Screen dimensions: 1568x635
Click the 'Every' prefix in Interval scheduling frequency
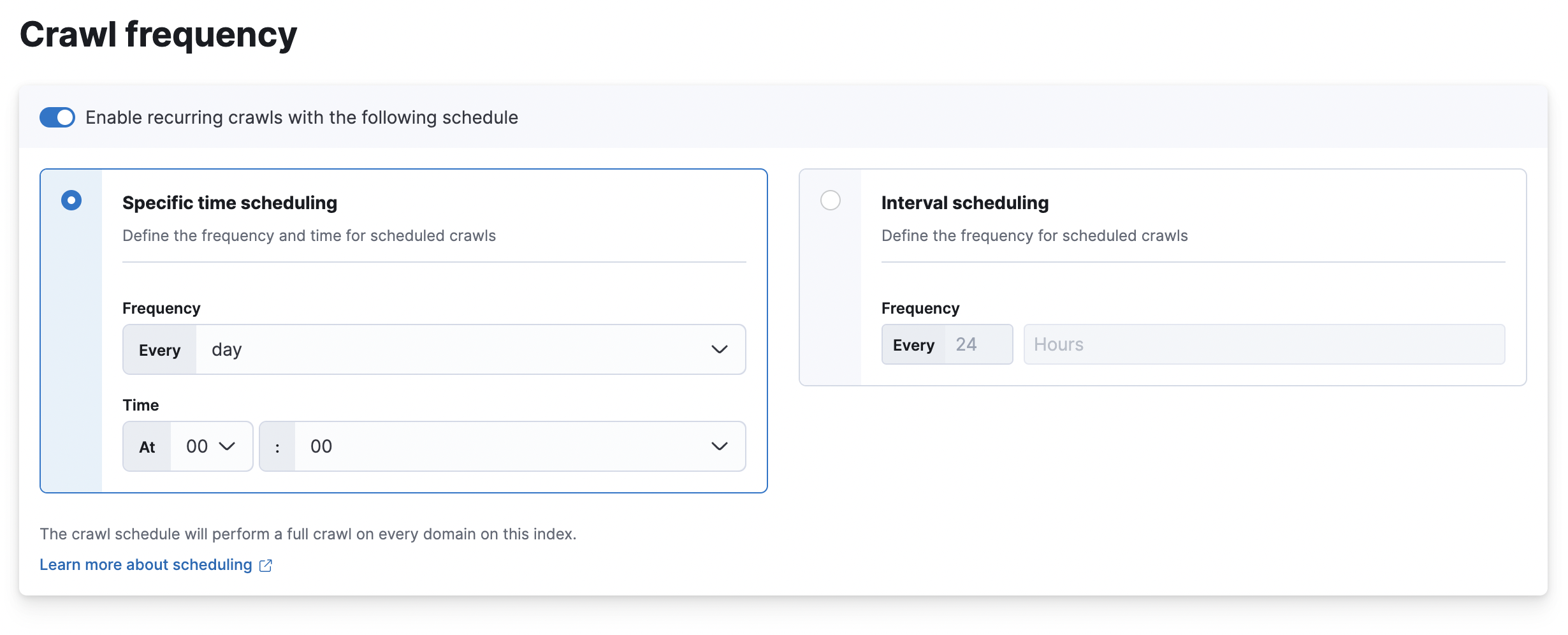point(914,344)
